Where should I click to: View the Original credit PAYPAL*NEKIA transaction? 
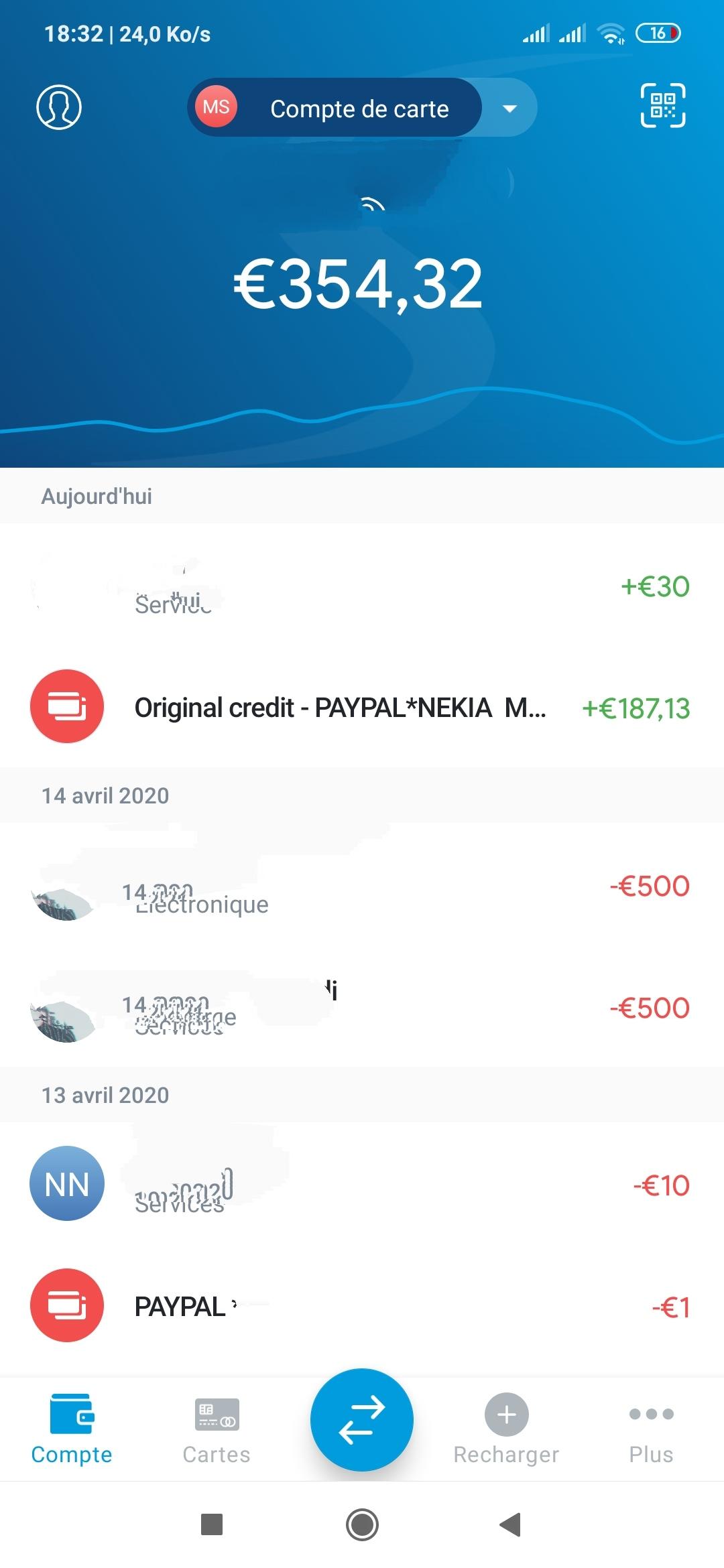pos(341,708)
